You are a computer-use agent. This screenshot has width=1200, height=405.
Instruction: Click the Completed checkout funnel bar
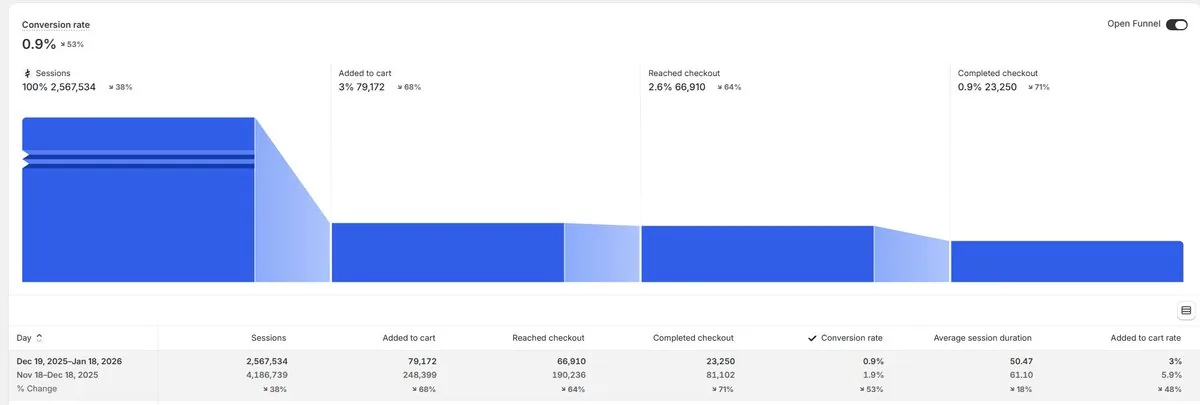(x=1067, y=261)
